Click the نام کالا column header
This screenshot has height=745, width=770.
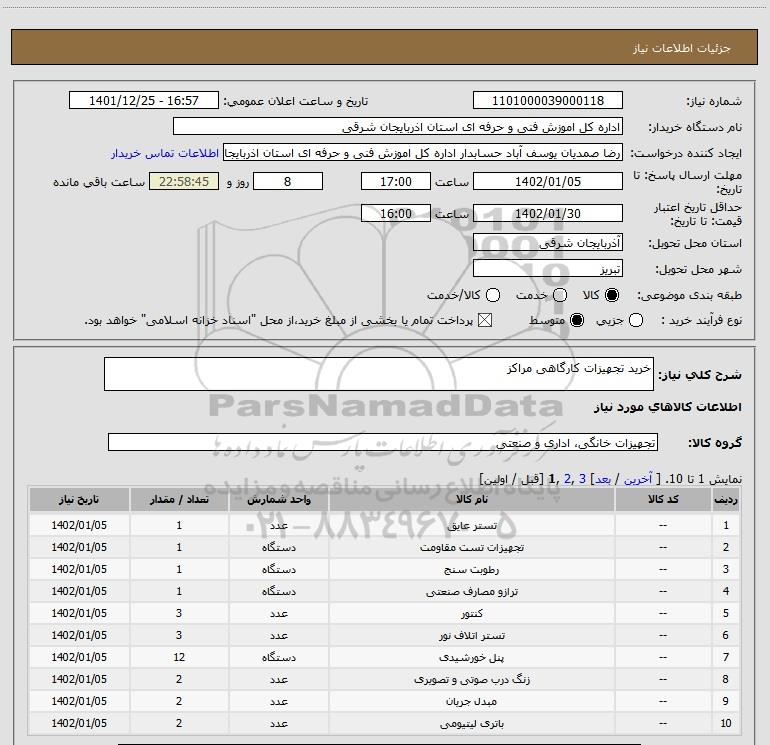click(471, 499)
